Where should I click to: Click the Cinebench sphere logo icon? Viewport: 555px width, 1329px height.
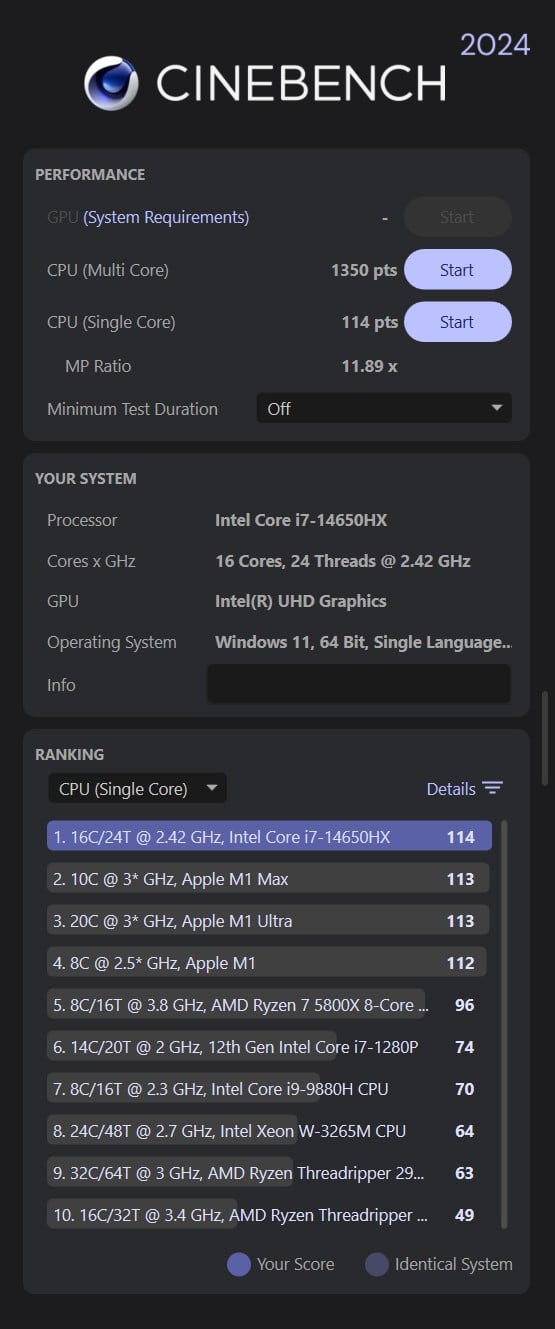point(111,83)
